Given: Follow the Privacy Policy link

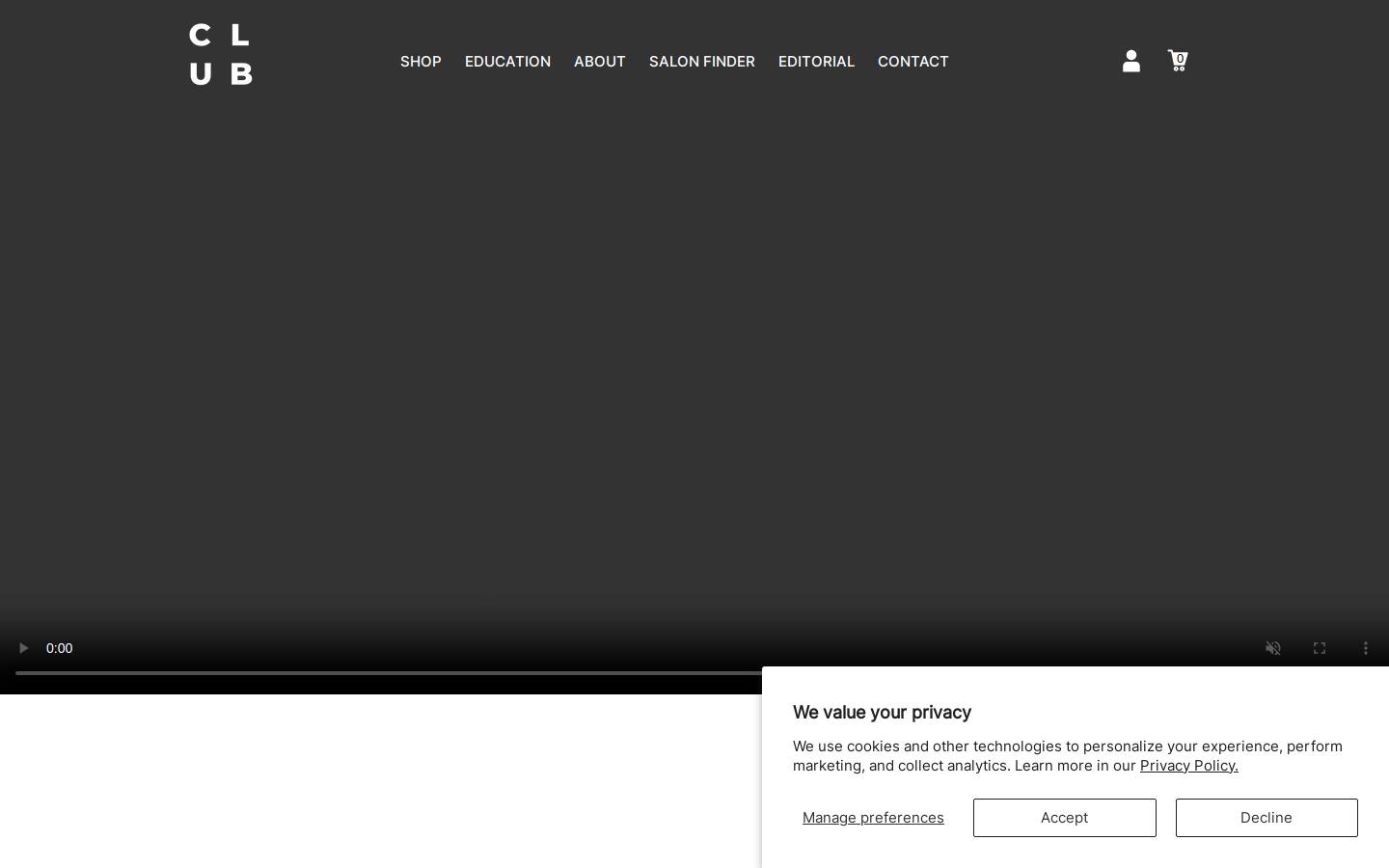Looking at the screenshot, I should click(1189, 766).
